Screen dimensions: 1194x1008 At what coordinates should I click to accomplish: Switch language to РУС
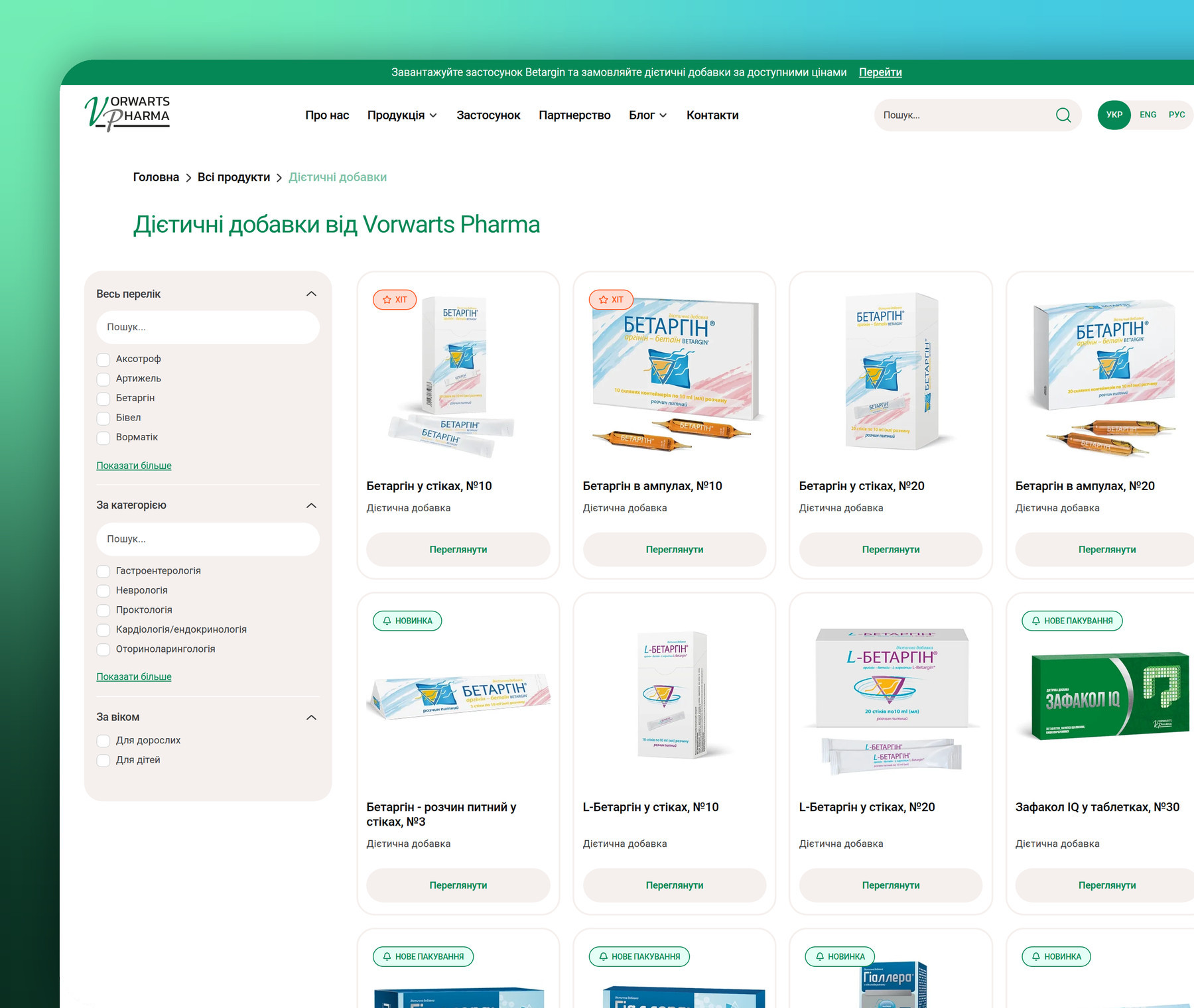tap(1177, 115)
